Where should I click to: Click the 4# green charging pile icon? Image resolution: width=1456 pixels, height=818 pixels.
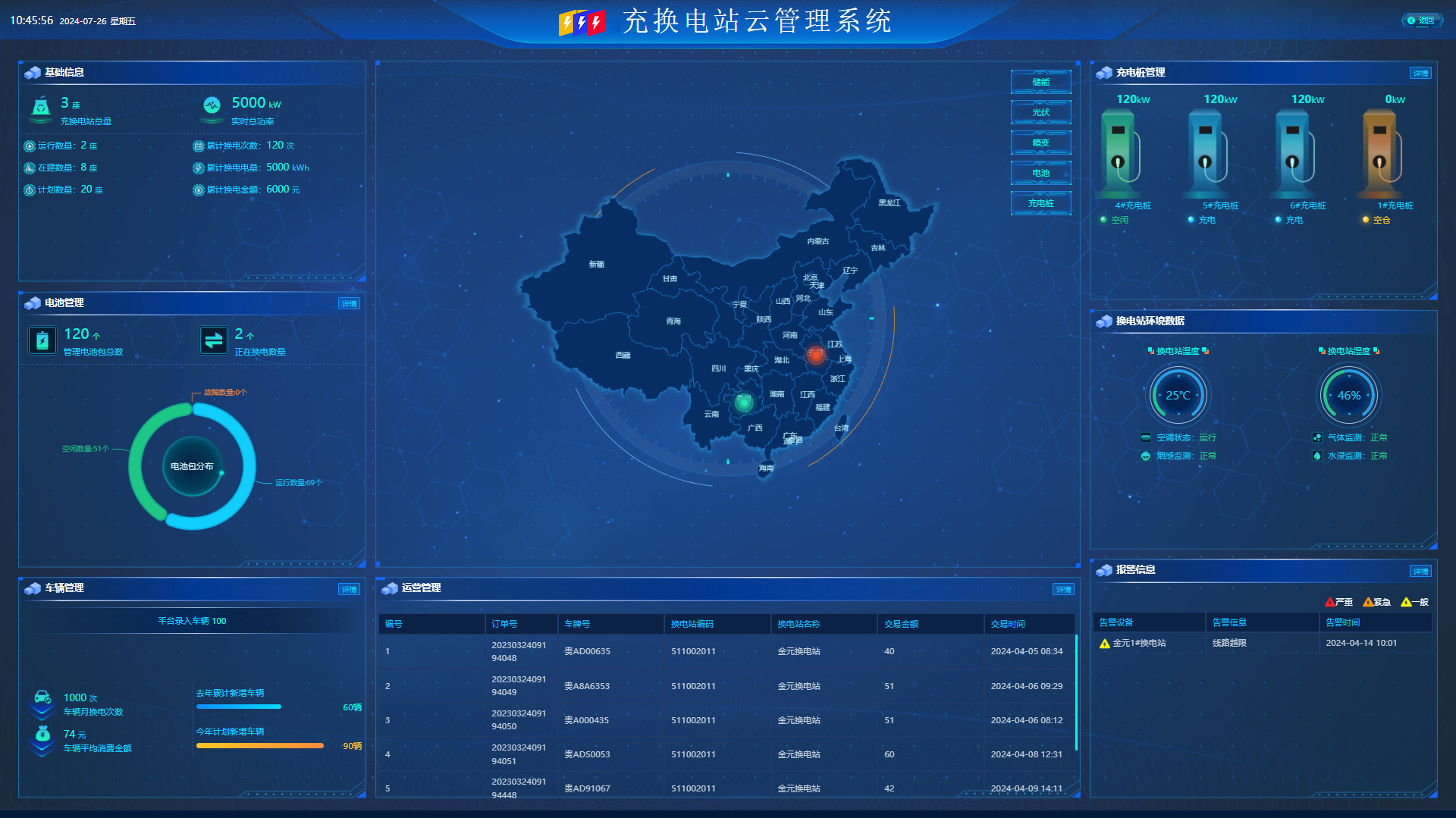point(1120,152)
